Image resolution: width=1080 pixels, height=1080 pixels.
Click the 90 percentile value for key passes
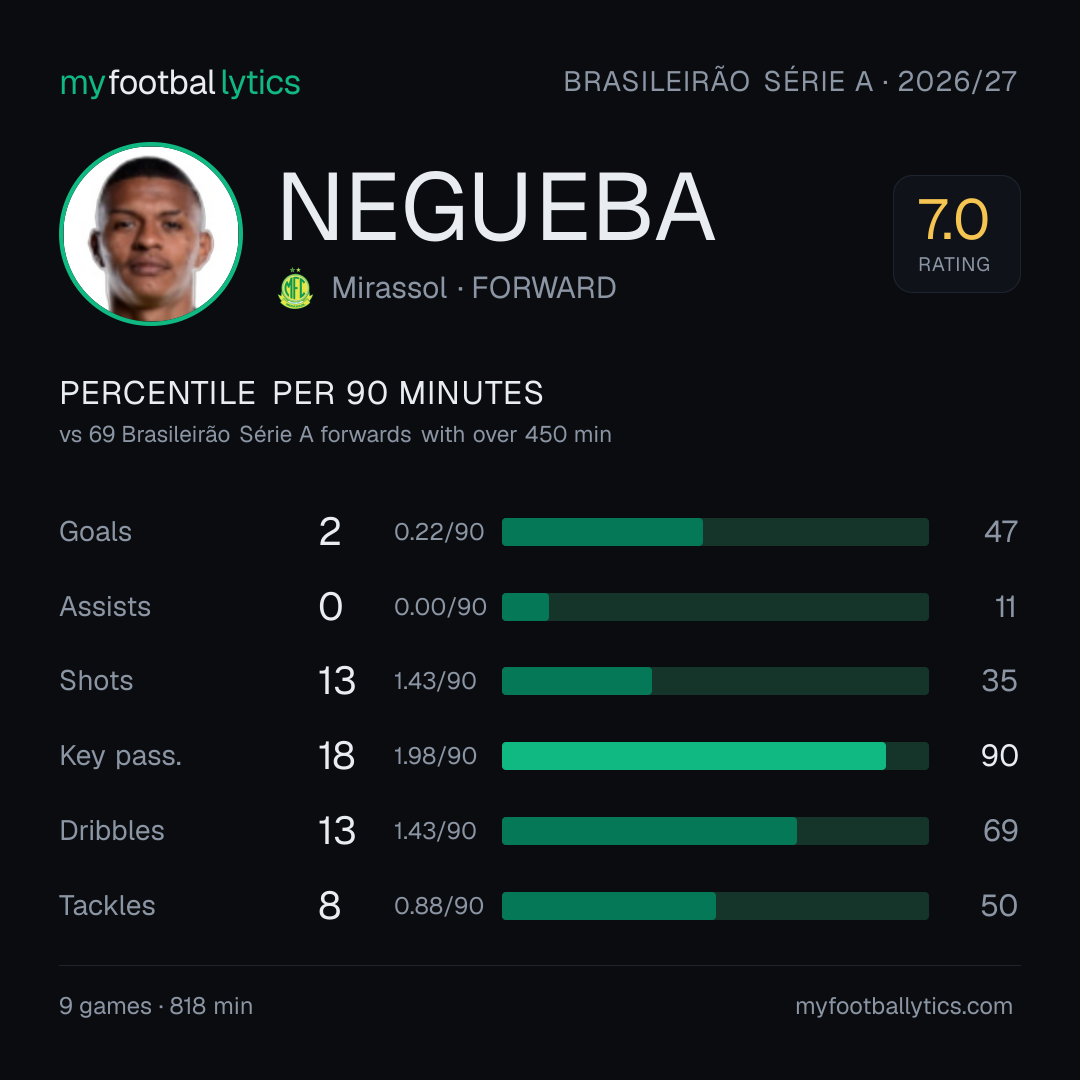[x=999, y=756]
